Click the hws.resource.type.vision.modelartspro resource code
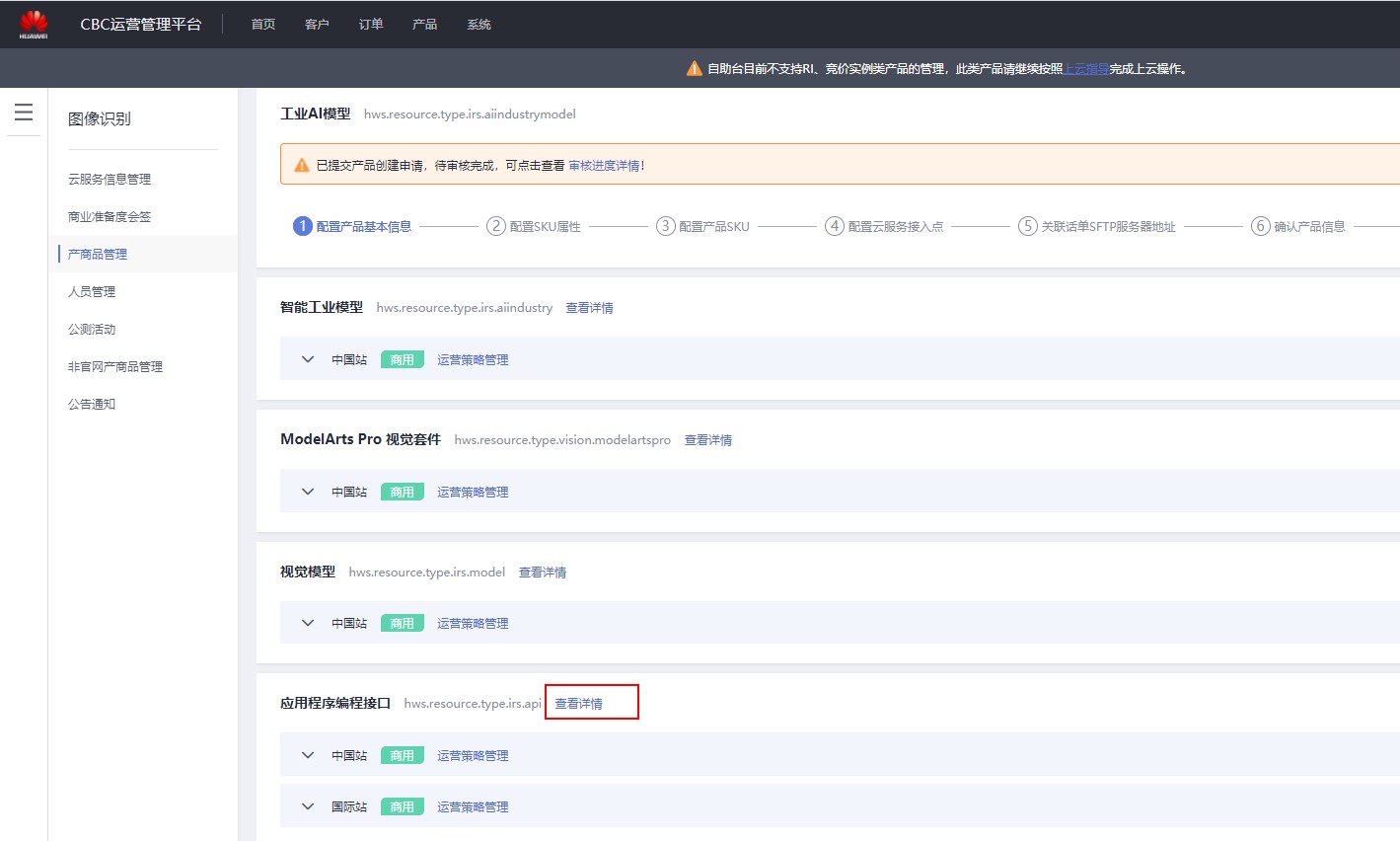1400x841 pixels. [562, 440]
